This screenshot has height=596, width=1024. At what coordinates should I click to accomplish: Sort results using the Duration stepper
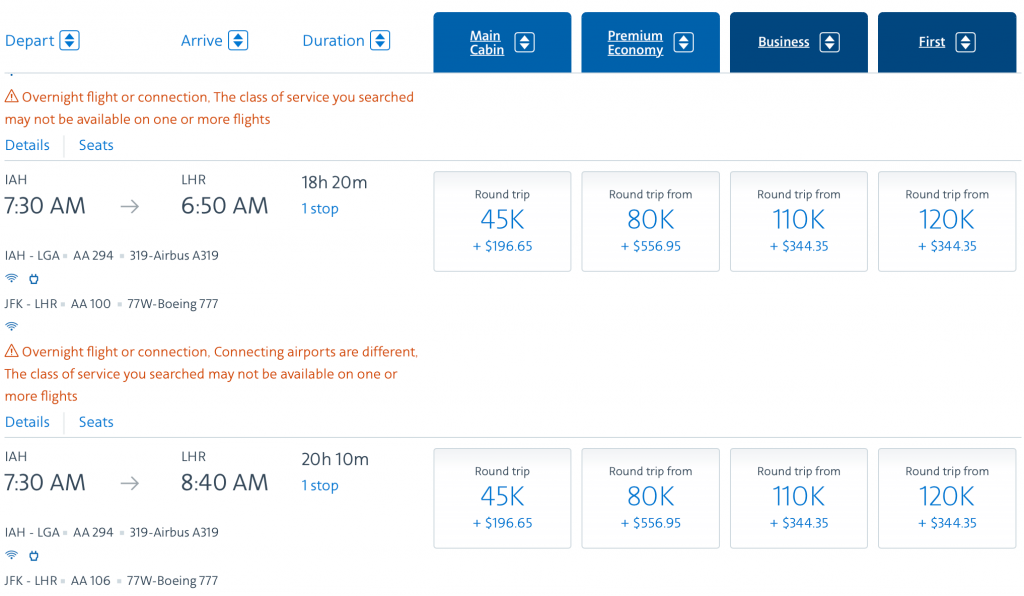pyautogui.click(x=380, y=40)
